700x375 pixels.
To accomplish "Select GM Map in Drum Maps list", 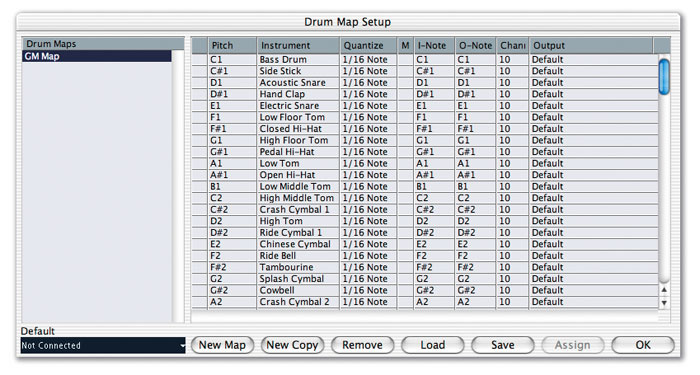I will tap(97, 56).
